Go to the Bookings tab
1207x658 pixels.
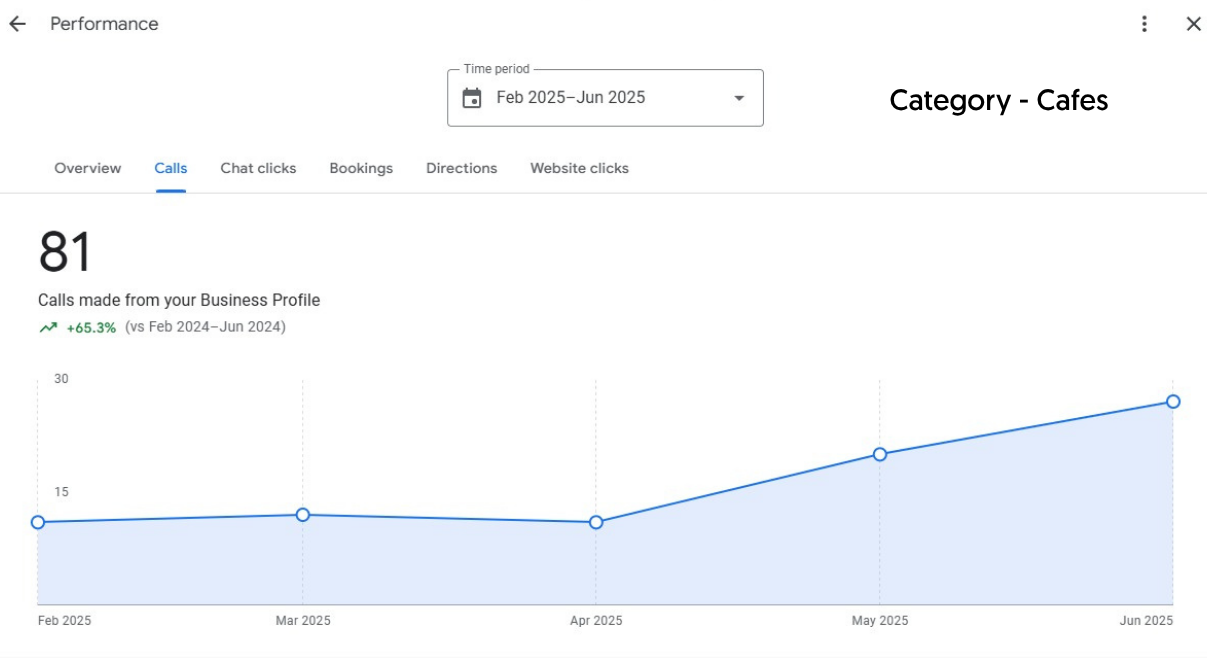(x=361, y=168)
